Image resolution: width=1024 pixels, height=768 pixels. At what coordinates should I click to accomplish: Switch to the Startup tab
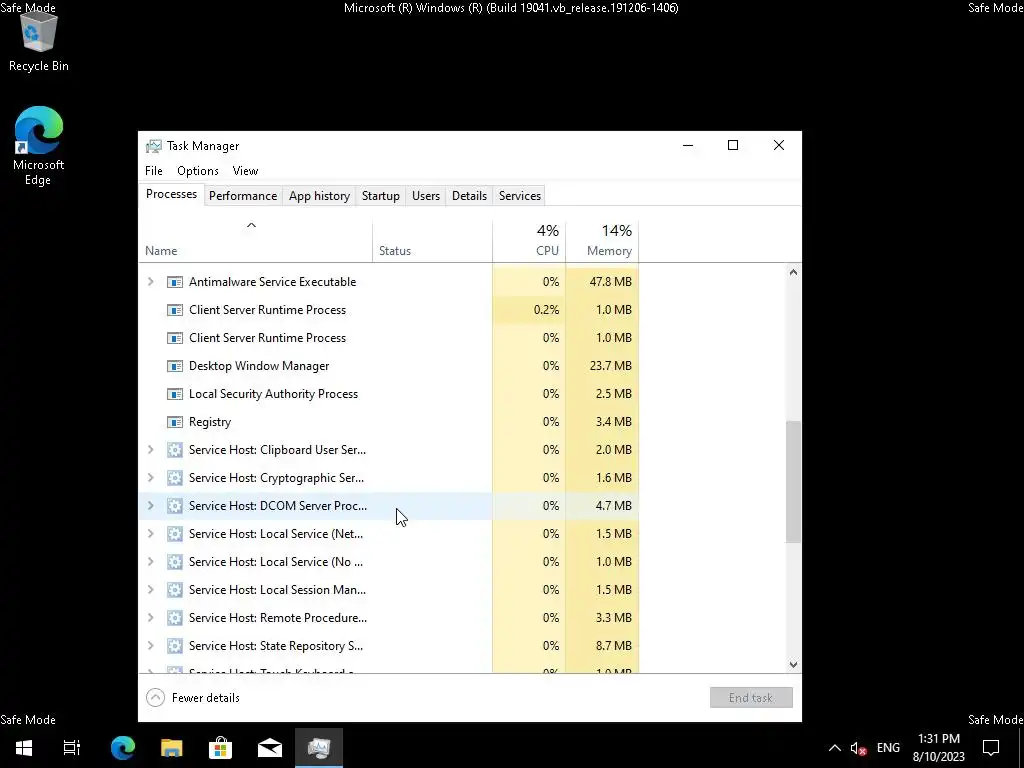(x=381, y=196)
